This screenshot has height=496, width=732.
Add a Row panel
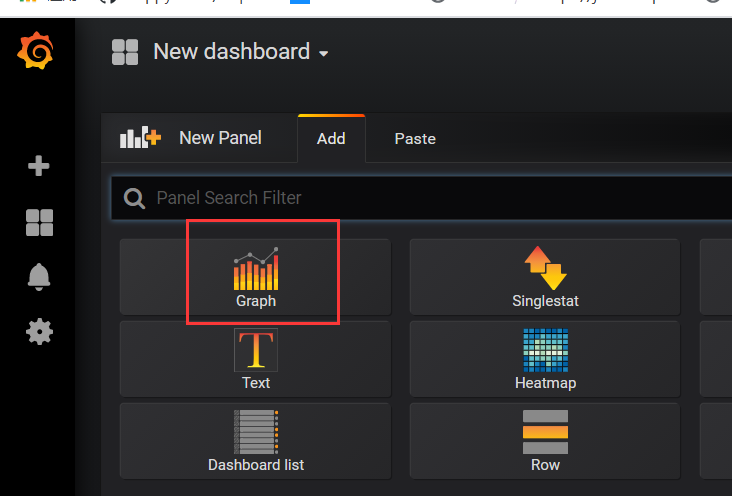point(545,441)
